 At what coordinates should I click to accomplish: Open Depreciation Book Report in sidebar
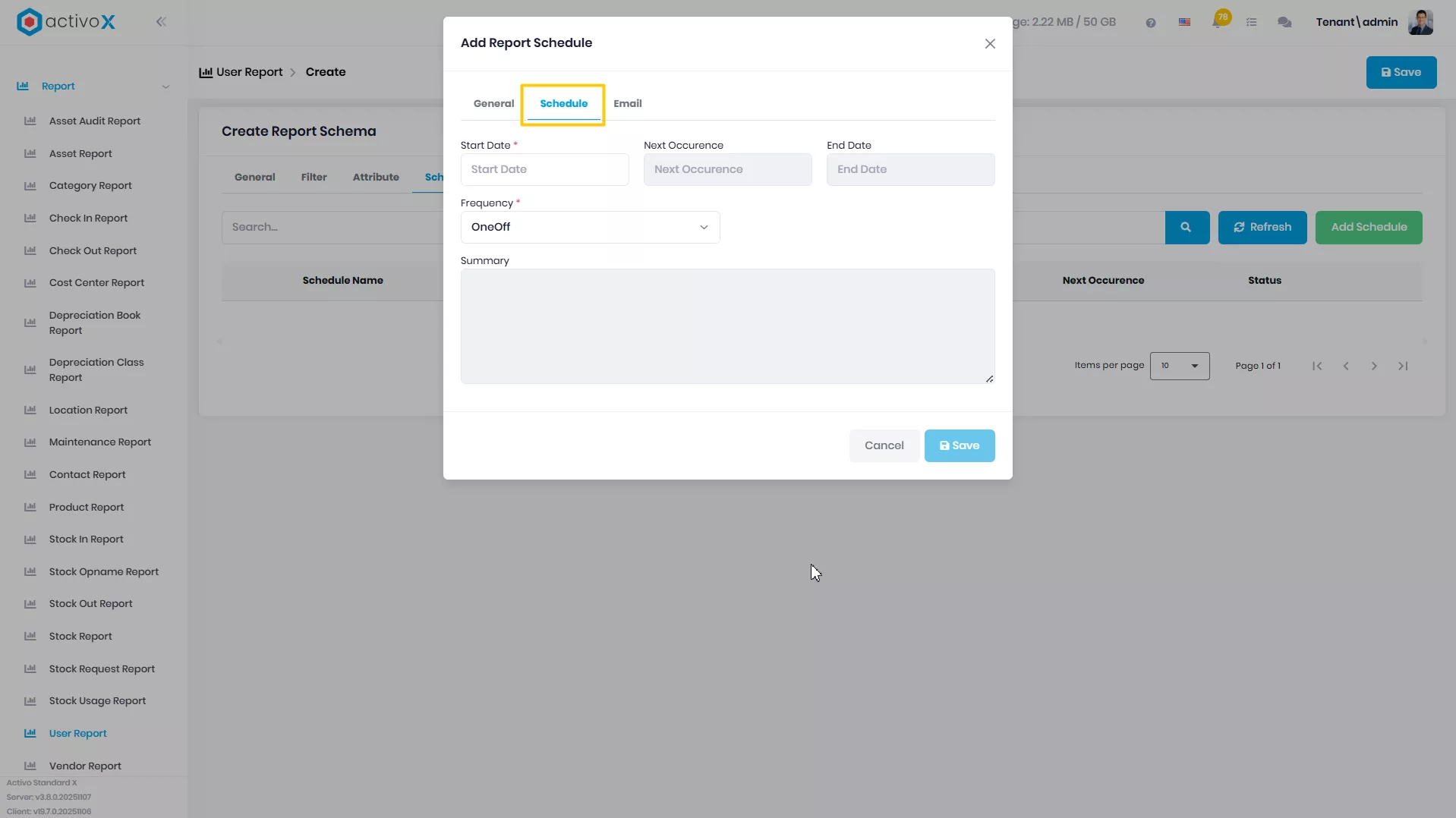pyautogui.click(x=95, y=323)
